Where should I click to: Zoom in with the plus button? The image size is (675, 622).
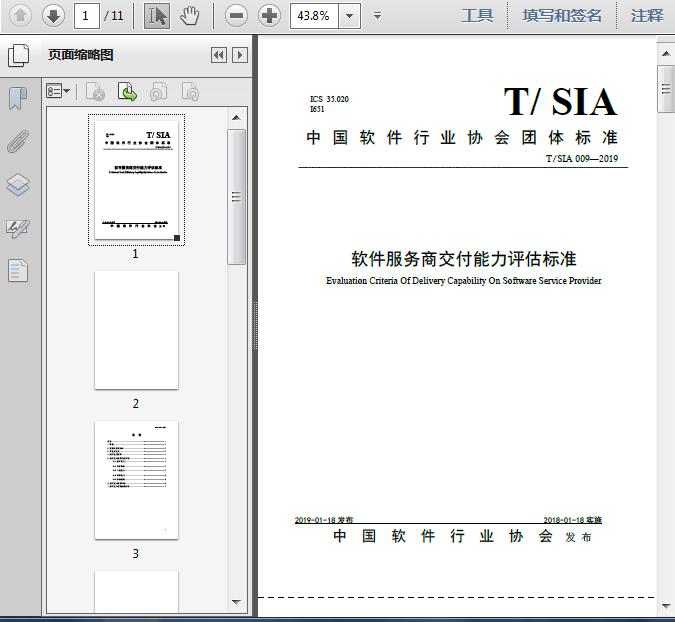(x=269, y=16)
